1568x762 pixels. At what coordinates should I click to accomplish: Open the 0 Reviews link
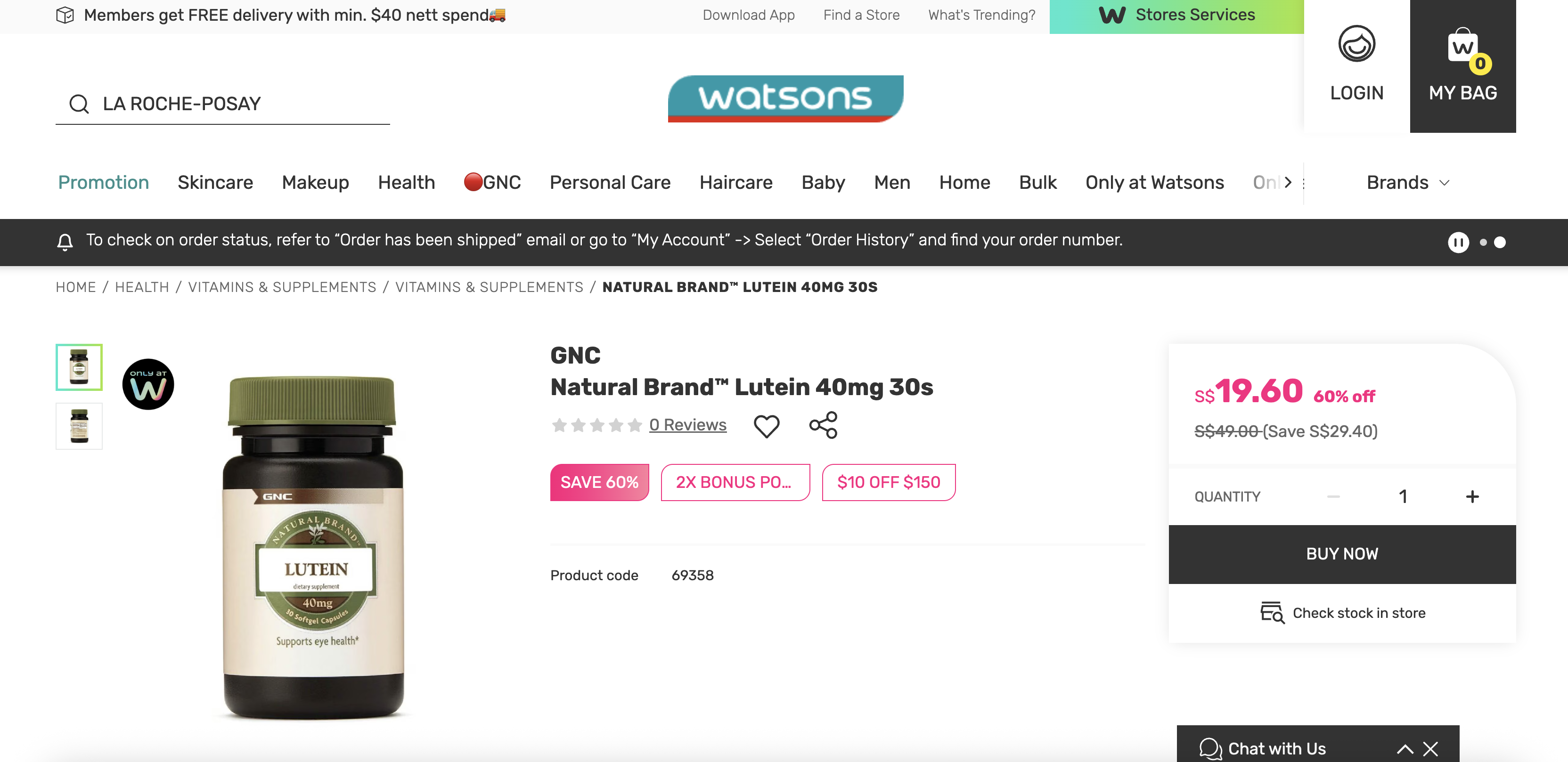[x=687, y=425]
